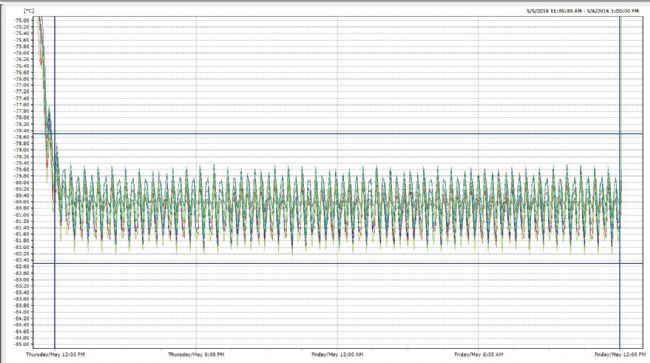Click the Thursday/May 12:00 PM axis label
Screen dimensions: 650x363
[55, 355]
